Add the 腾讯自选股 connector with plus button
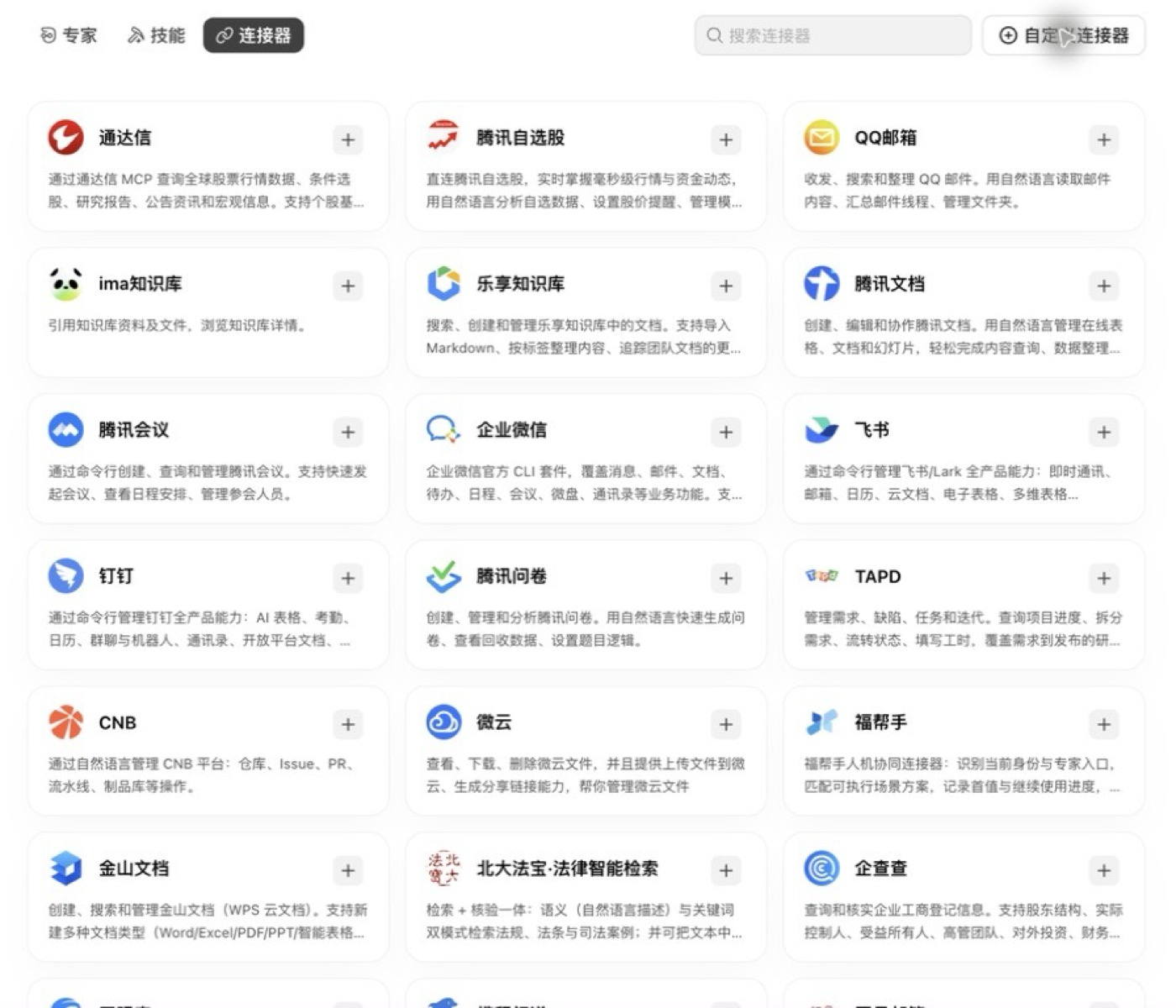The height and width of the screenshot is (1008, 1176). [x=726, y=140]
